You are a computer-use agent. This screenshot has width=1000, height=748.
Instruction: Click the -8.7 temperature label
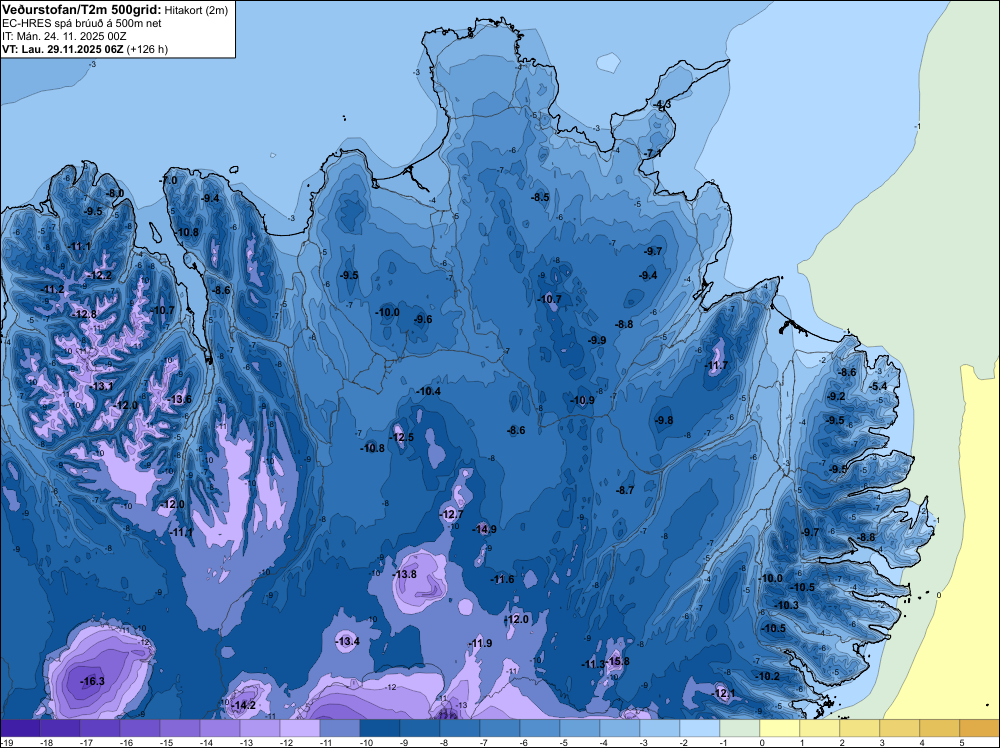pyautogui.click(x=625, y=490)
